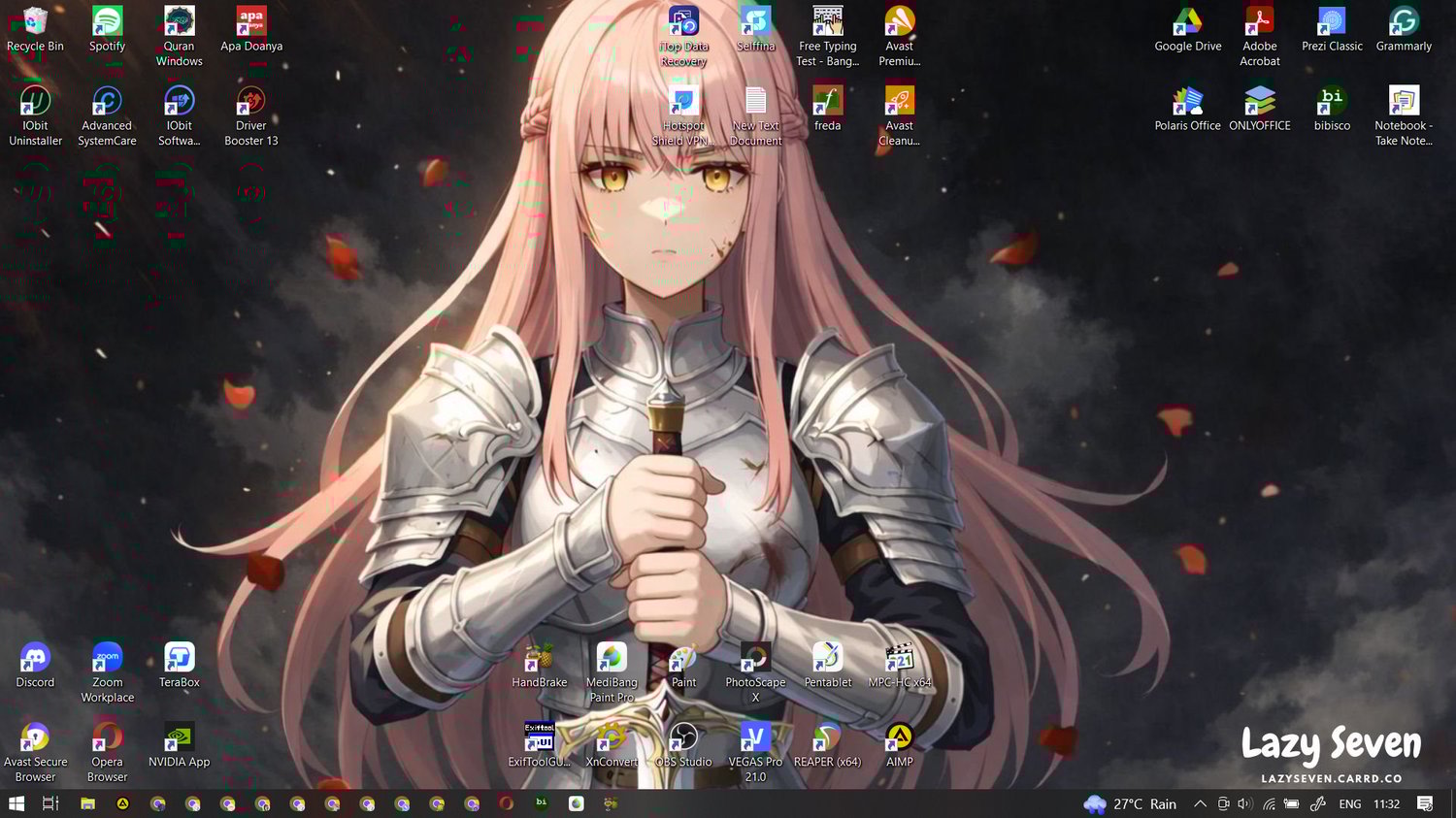Open the Wi-Fi network flyout
This screenshot has height=818, width=1456.
pyautogui.click(x=1269, y=803)
